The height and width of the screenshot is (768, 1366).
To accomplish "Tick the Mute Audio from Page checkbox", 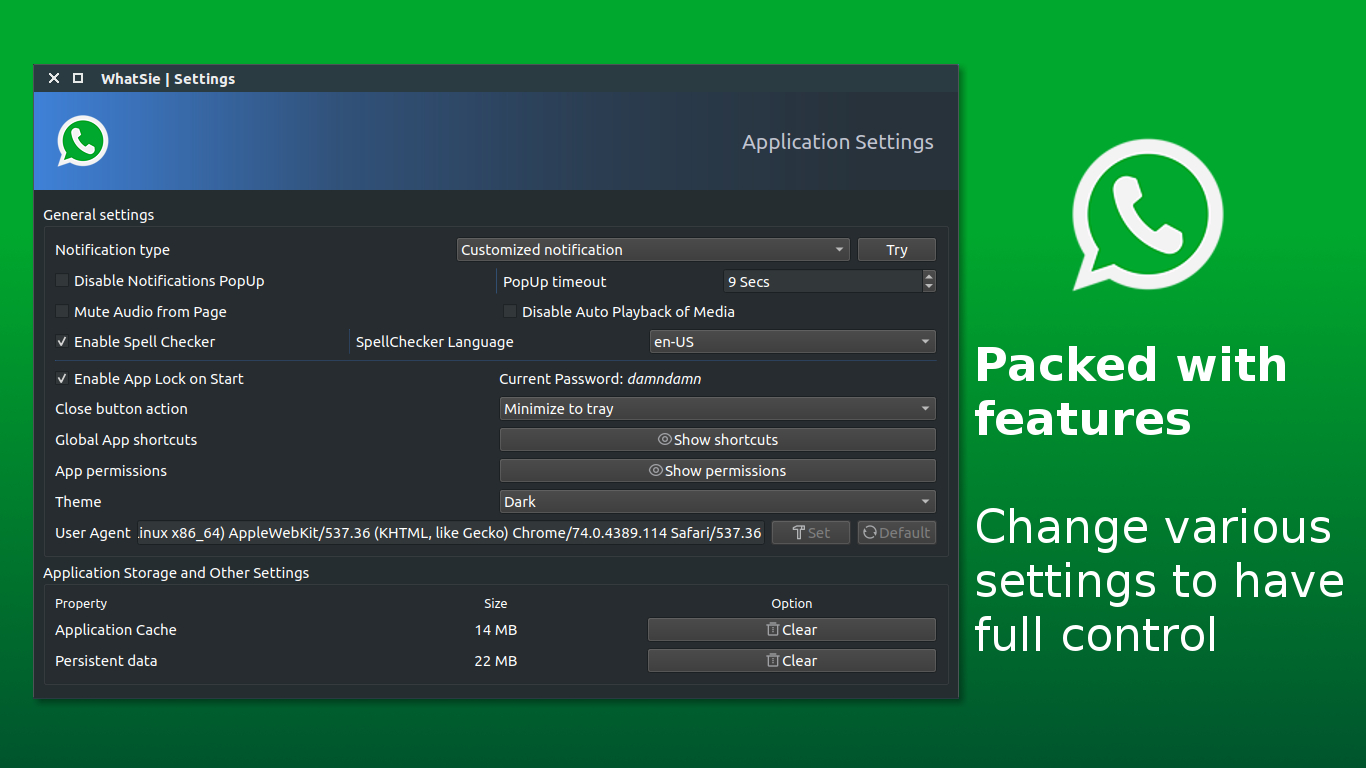I will [62, 312].
